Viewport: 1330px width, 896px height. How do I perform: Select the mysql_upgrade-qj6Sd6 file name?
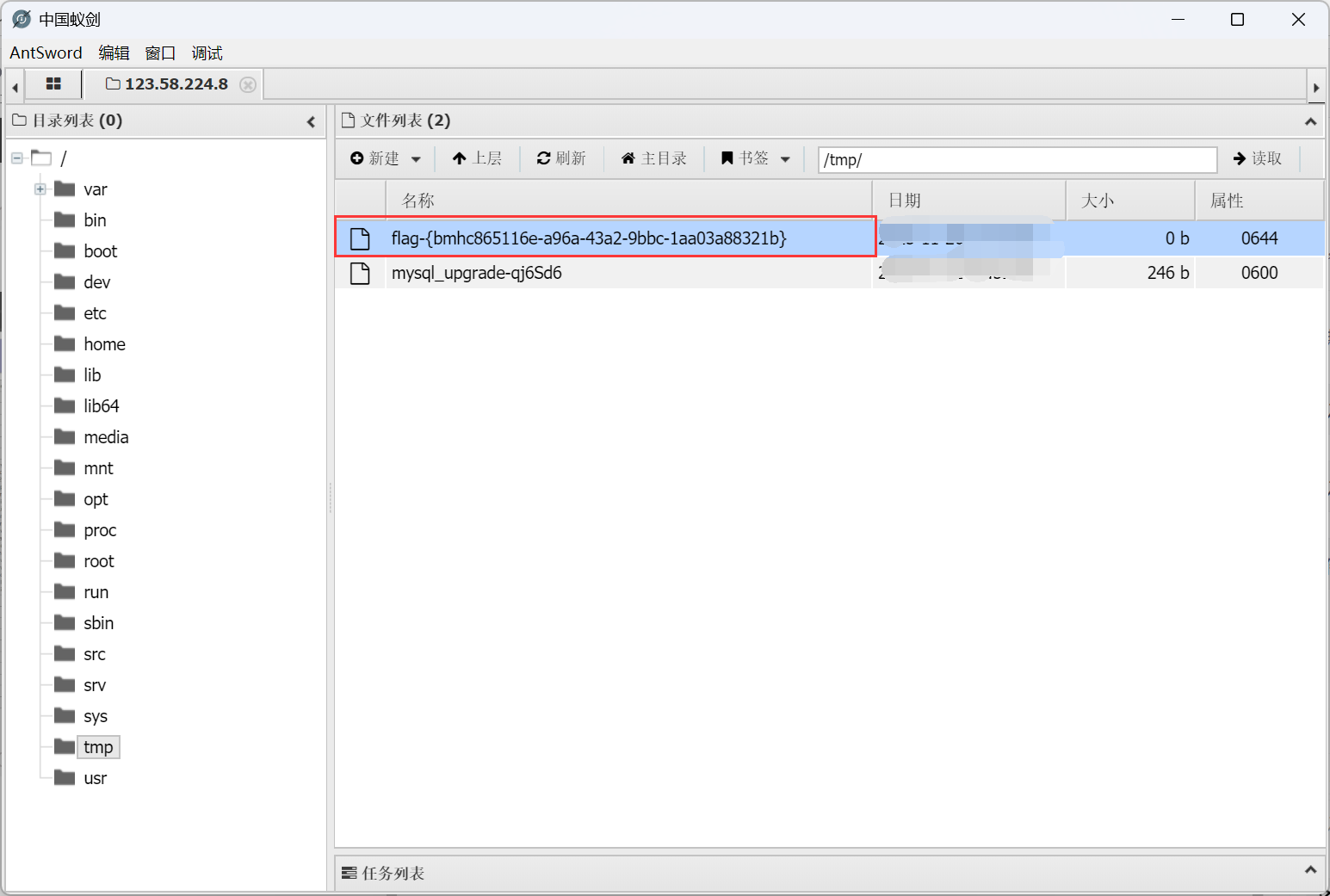[477, 273]
